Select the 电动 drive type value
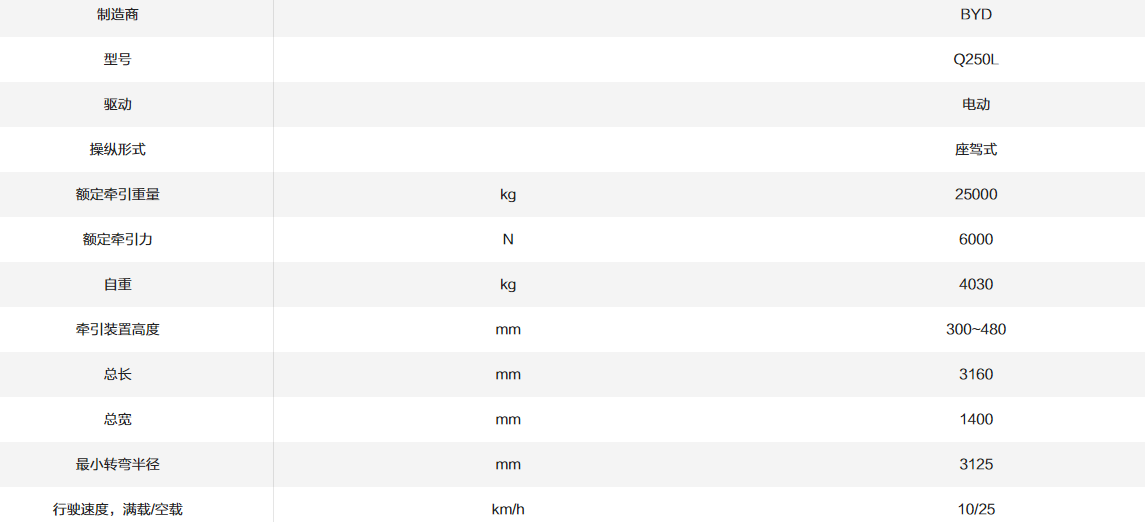Screen dimensions: 1145x522 tap(975, 105)
